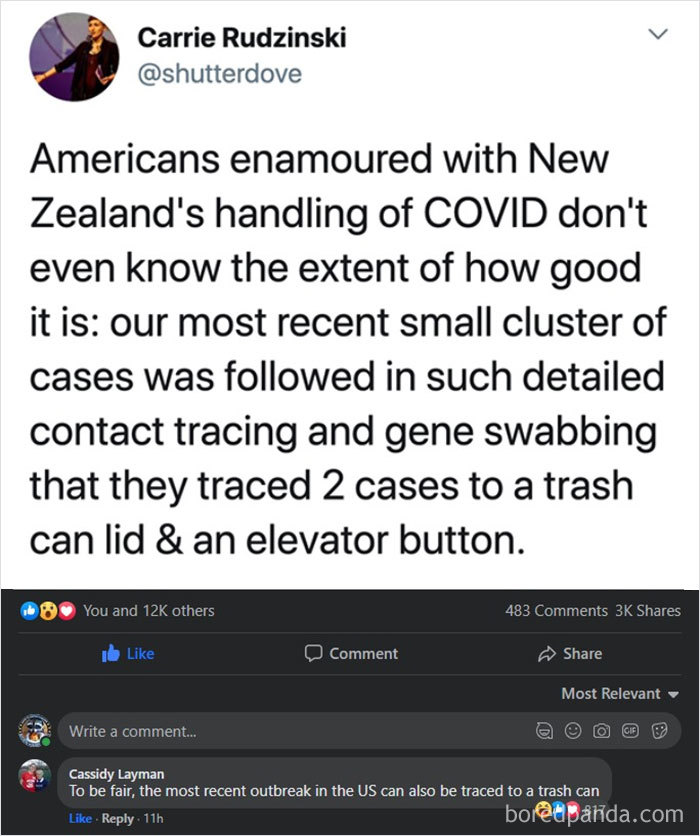Like Cassidy Layman's comment
This screenshot has width=700, height=836.
81,818
